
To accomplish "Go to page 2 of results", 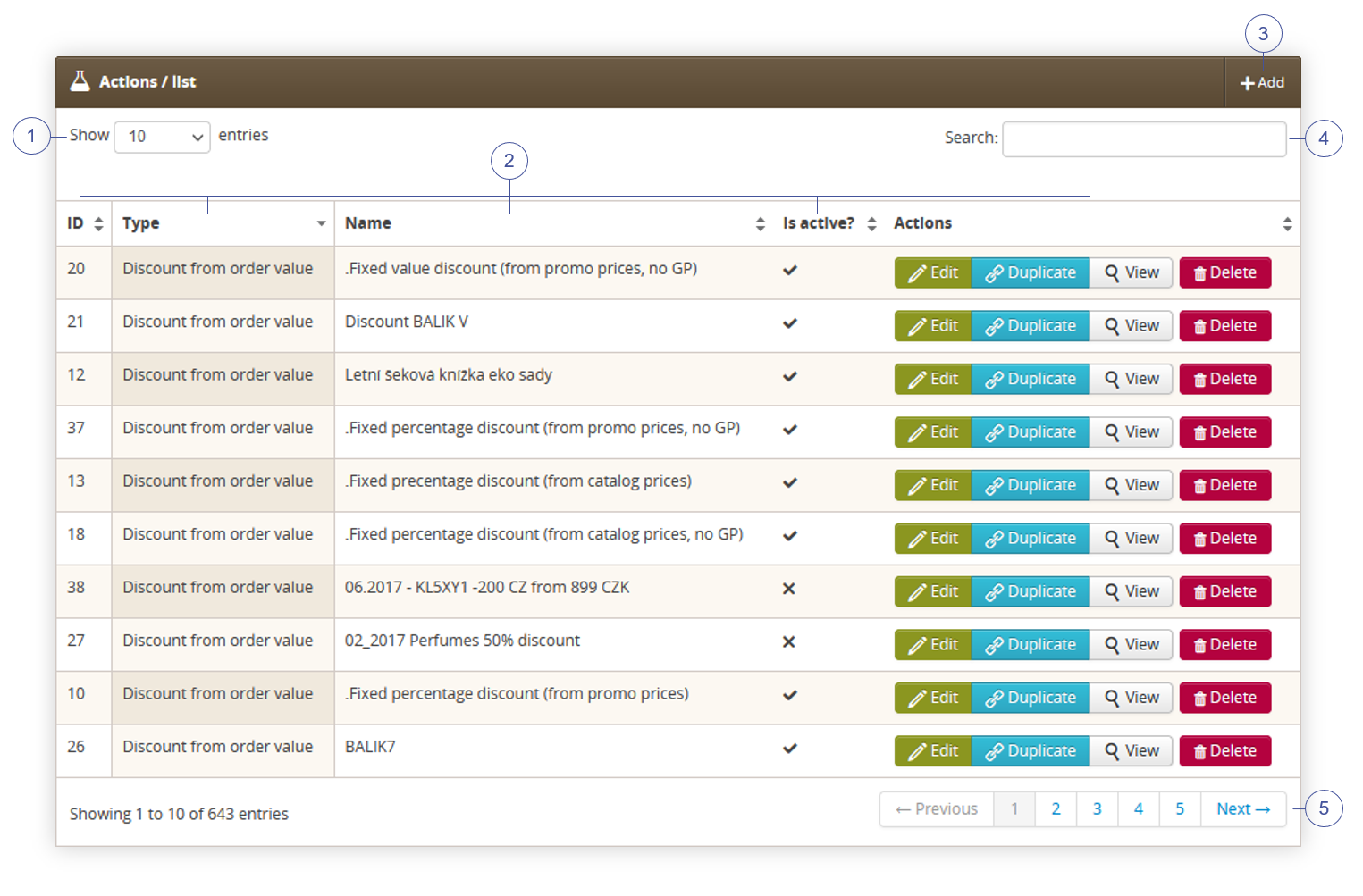I will click(x=1056, y=809).
